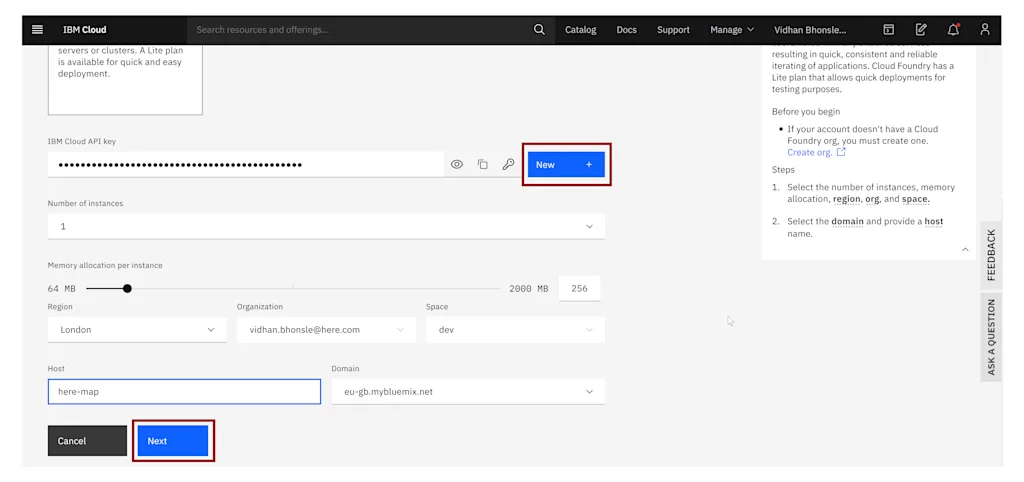Open the Space dropdown showing dev
1024x482 pixels.
point(515,330)
